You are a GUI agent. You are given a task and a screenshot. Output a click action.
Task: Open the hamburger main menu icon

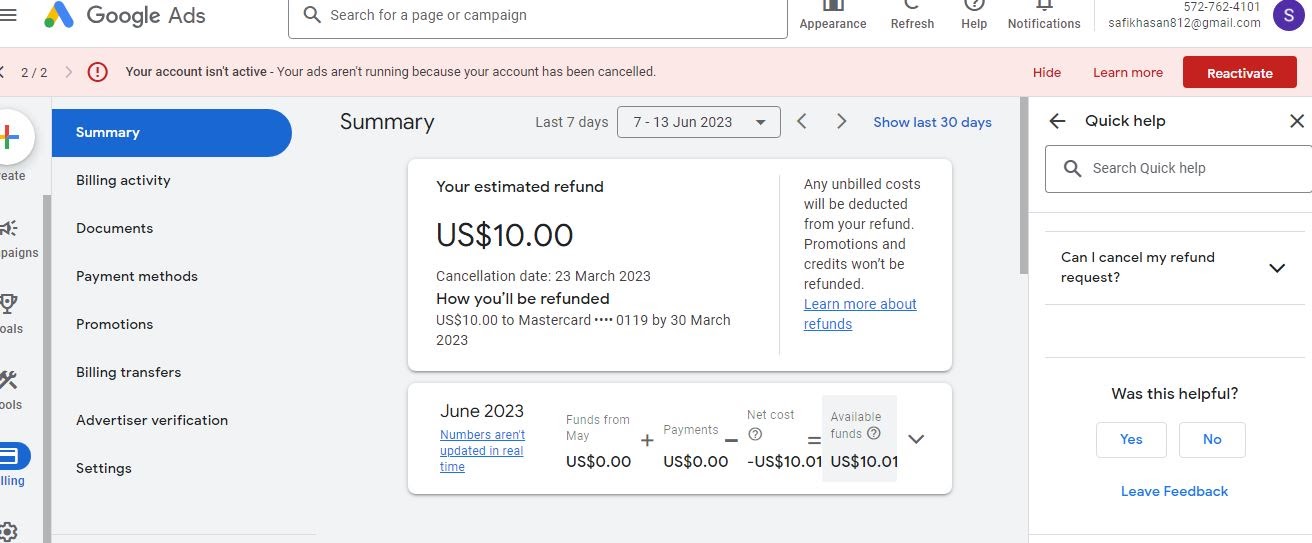pyautogui.click(x=9, y=15)
